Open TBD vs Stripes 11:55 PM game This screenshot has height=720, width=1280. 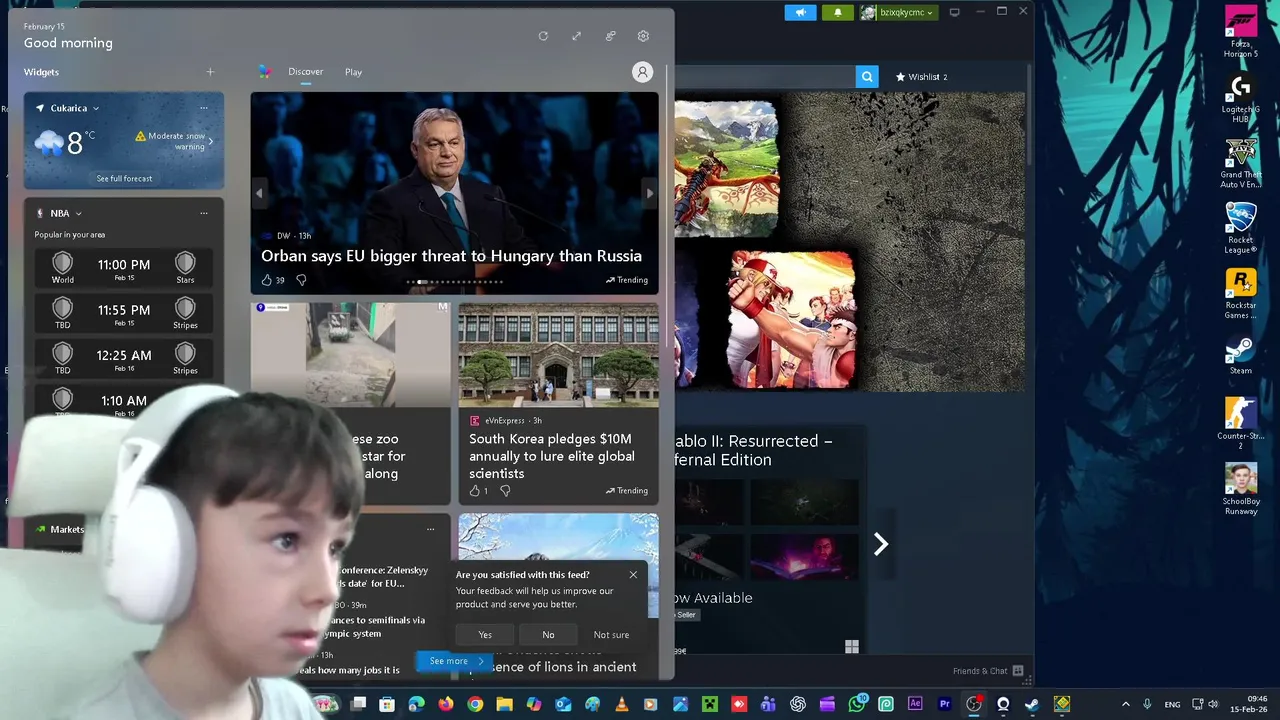(x=124, y=314)
